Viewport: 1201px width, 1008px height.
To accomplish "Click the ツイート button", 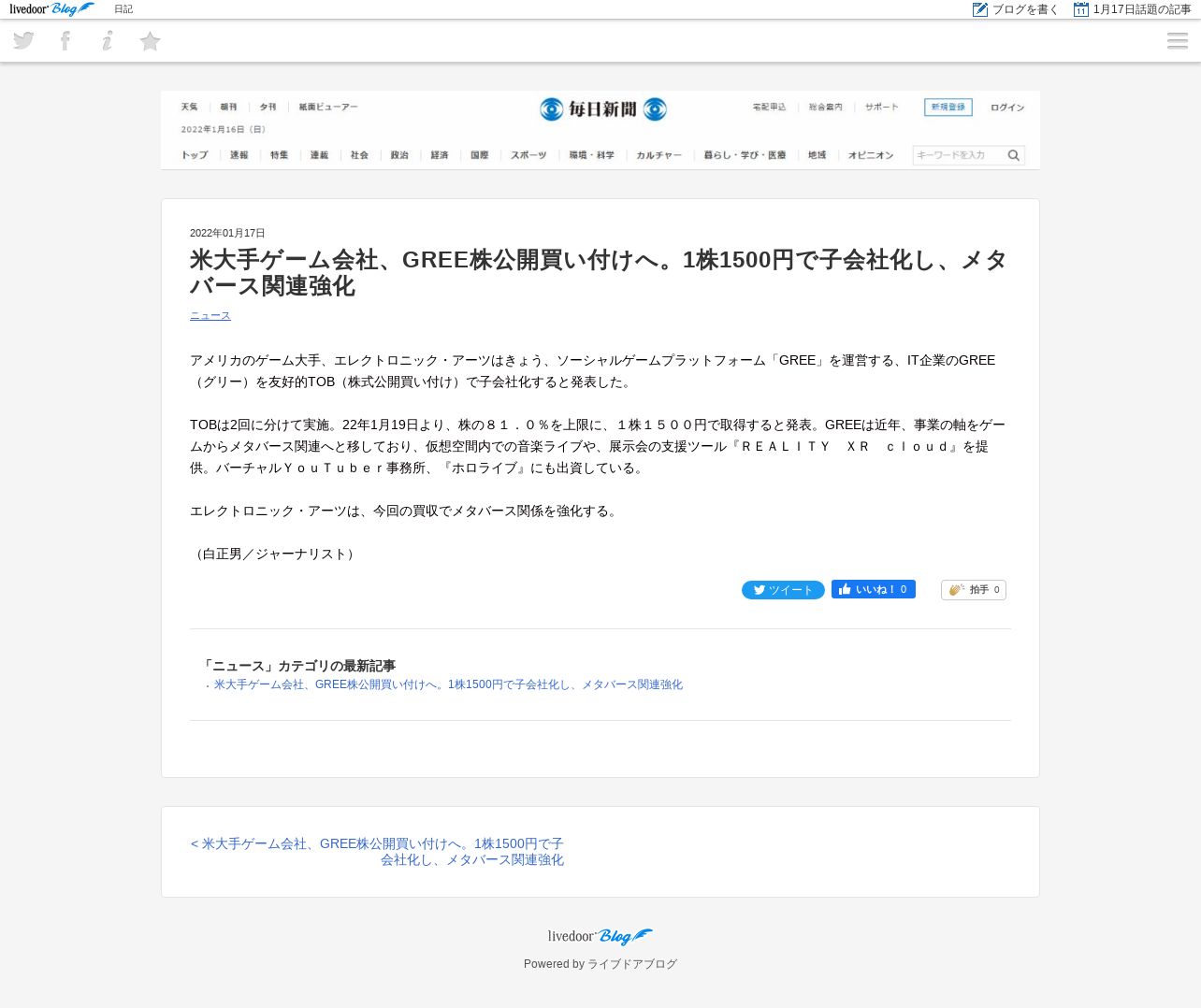I will (x=783, y=590).
